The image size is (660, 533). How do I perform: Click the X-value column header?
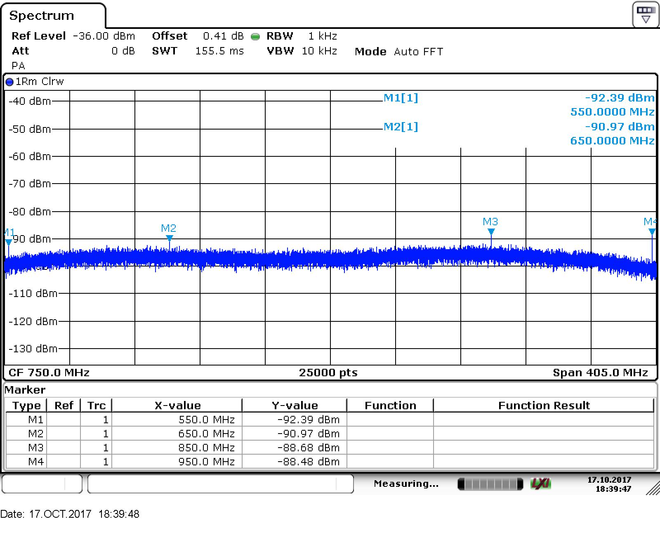(x=177, y=405)
